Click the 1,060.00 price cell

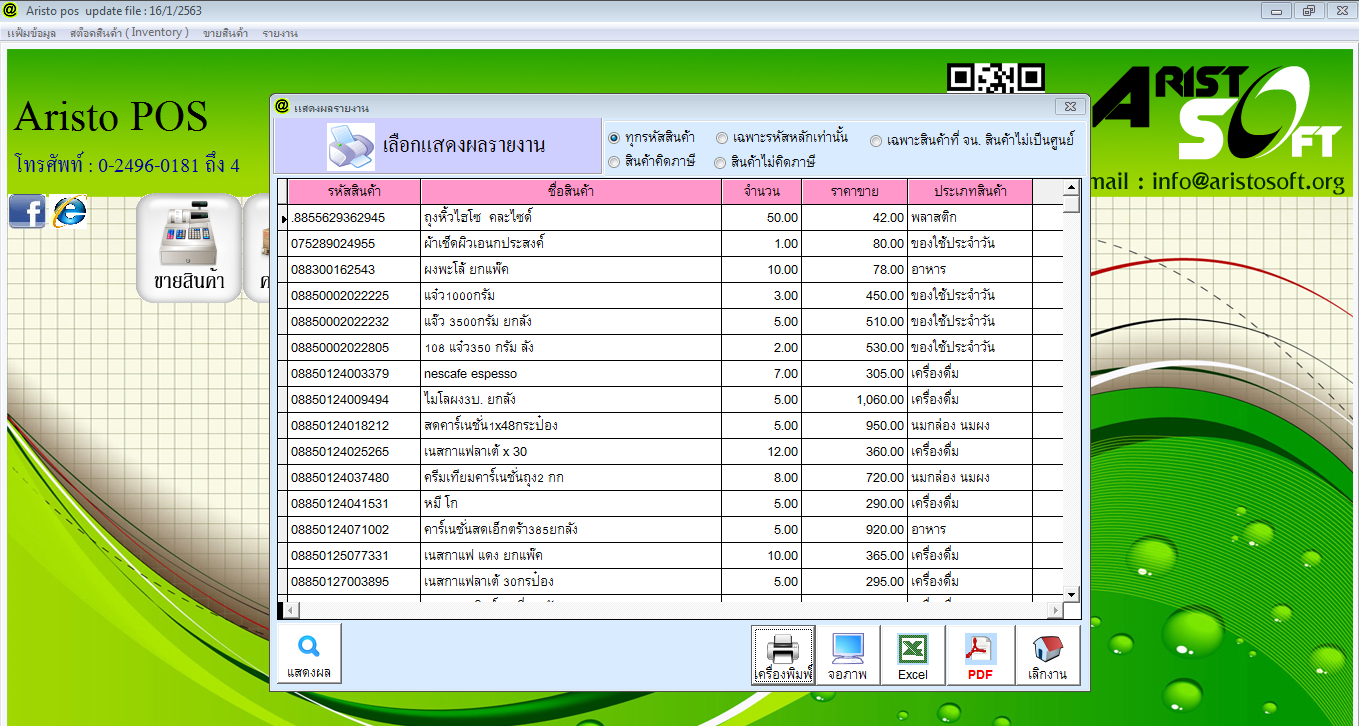[854, 399]
